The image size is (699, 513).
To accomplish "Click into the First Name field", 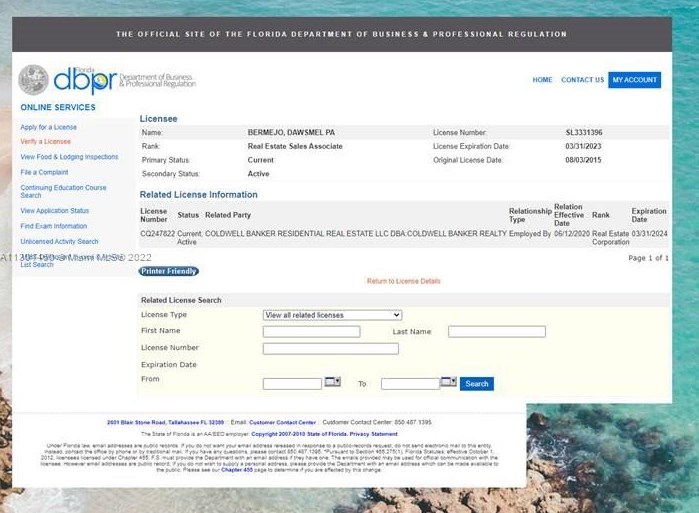I will (x=311, y=331).
